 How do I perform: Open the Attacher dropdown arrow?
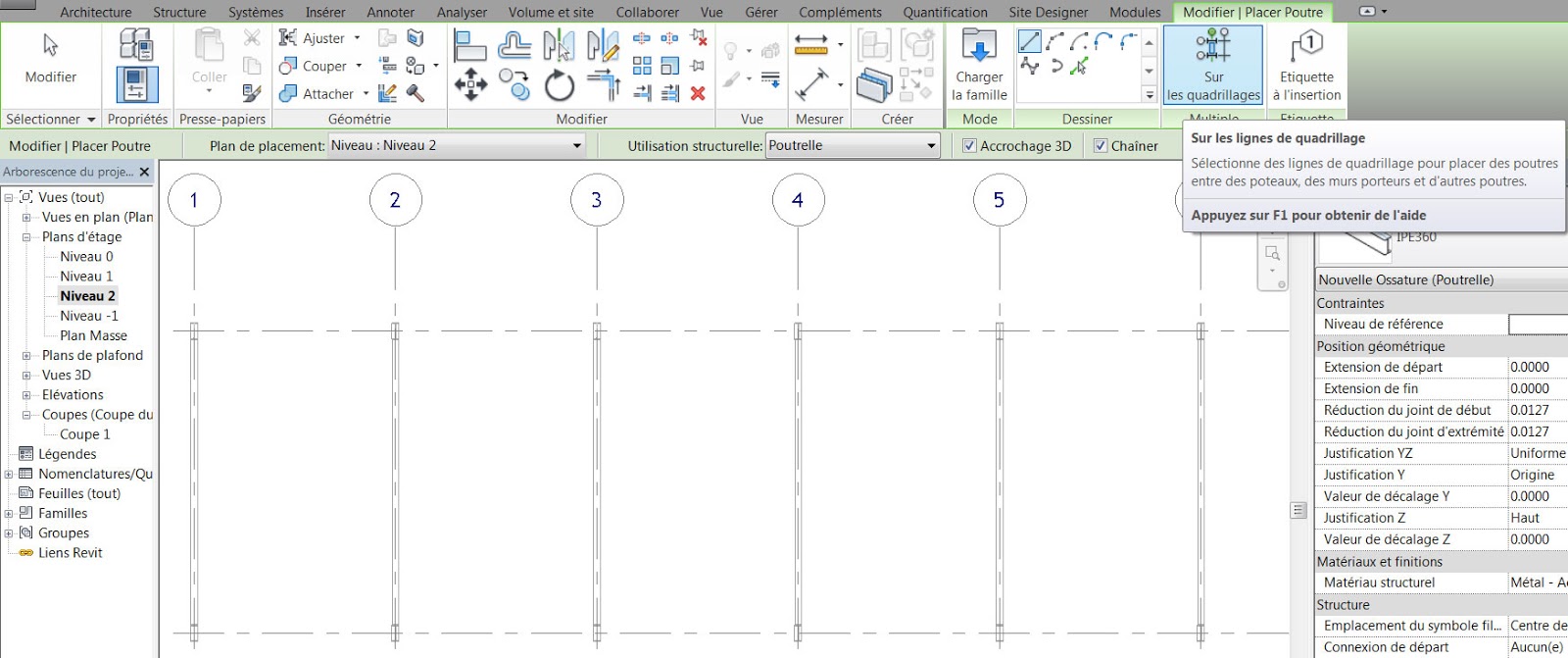point(366,93)
